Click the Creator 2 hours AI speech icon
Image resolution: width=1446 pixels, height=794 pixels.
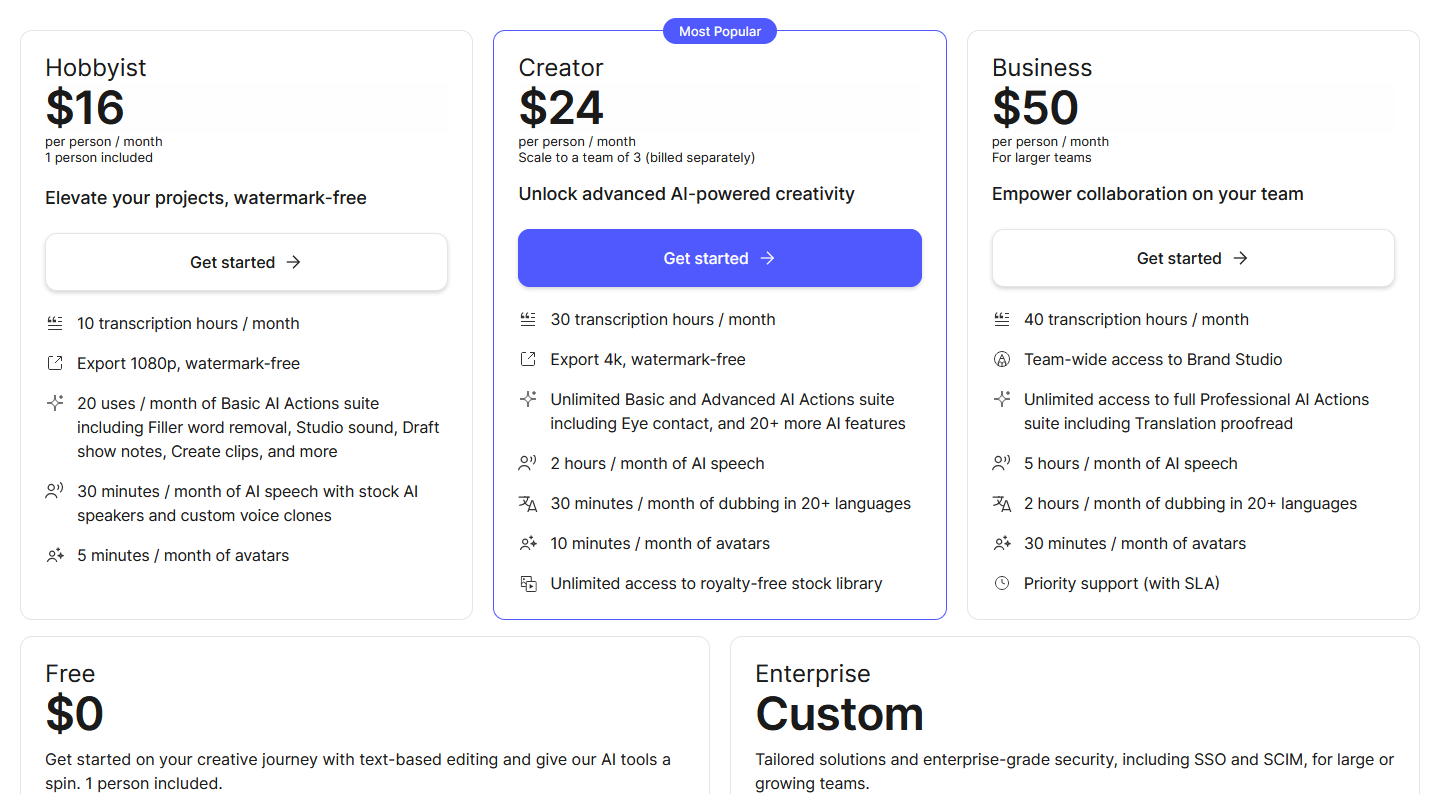click(x=528, y=463)
